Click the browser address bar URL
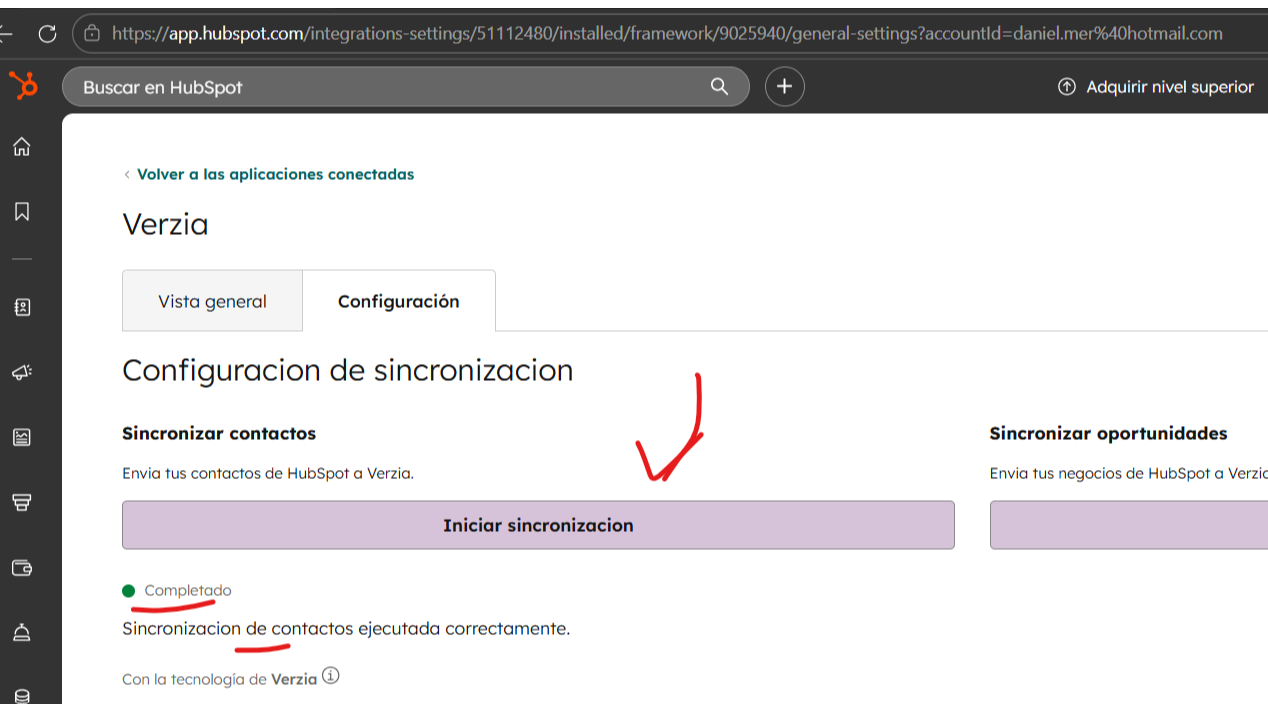The height and width of the screenshot is (713, 1268). 667,33
